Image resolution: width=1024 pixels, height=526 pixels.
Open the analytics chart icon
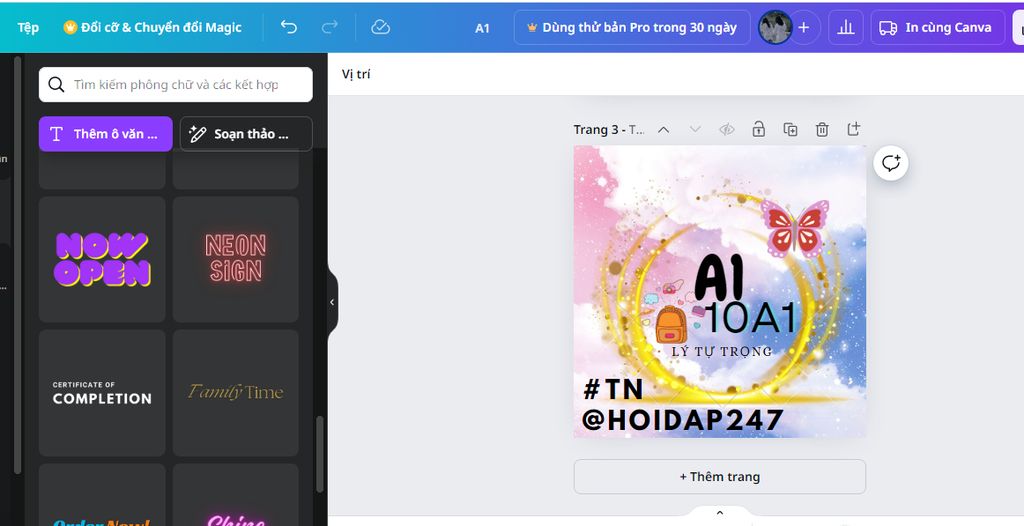pyautogui.click(x=846, y=27)
